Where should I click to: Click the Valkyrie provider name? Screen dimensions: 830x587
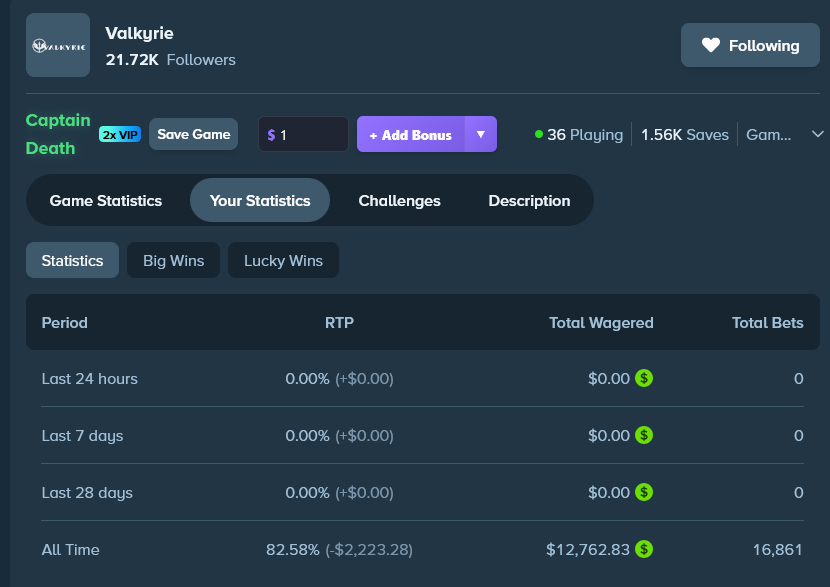coord(139,33)
